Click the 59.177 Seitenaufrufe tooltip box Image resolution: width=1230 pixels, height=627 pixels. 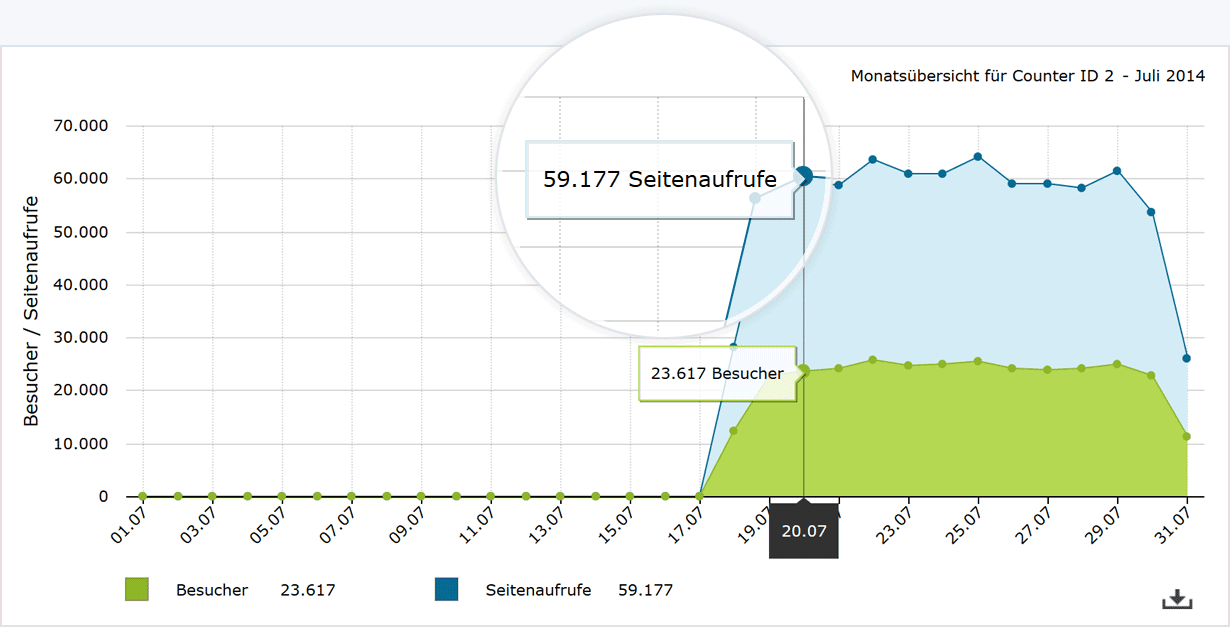(660, 180)
